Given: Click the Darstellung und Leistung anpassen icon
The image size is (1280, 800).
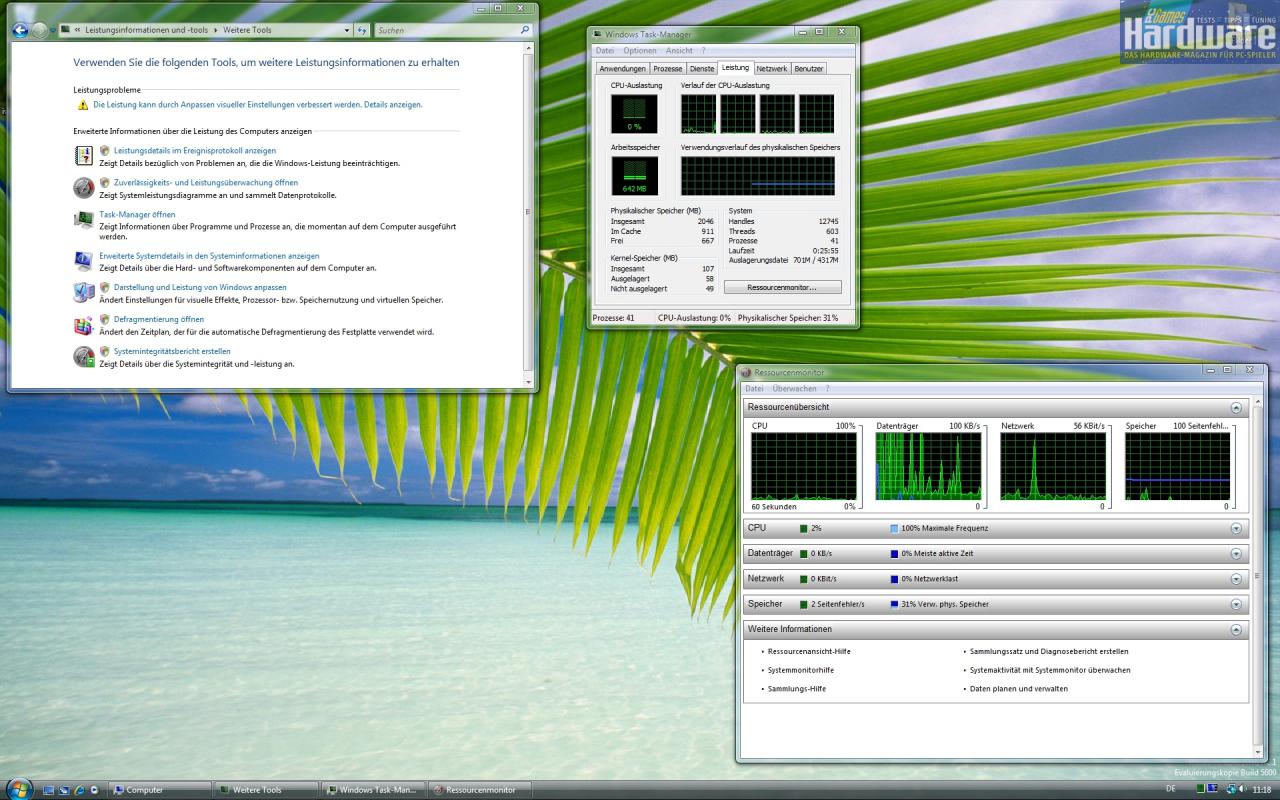Looking at the screenshot, I should tap(84, 293).
